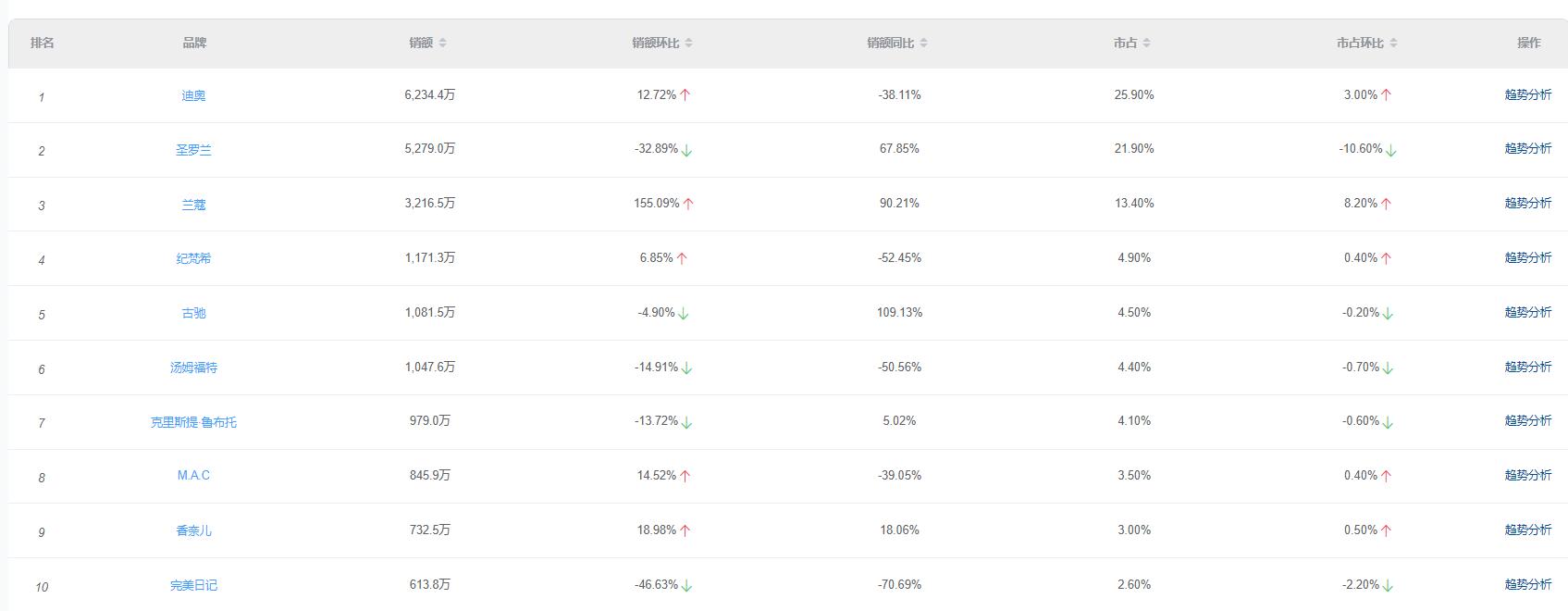Sort by 销额同比 column icon
Image resolution: width=1568 pixels, height=611 pixels.
(923, 44)
